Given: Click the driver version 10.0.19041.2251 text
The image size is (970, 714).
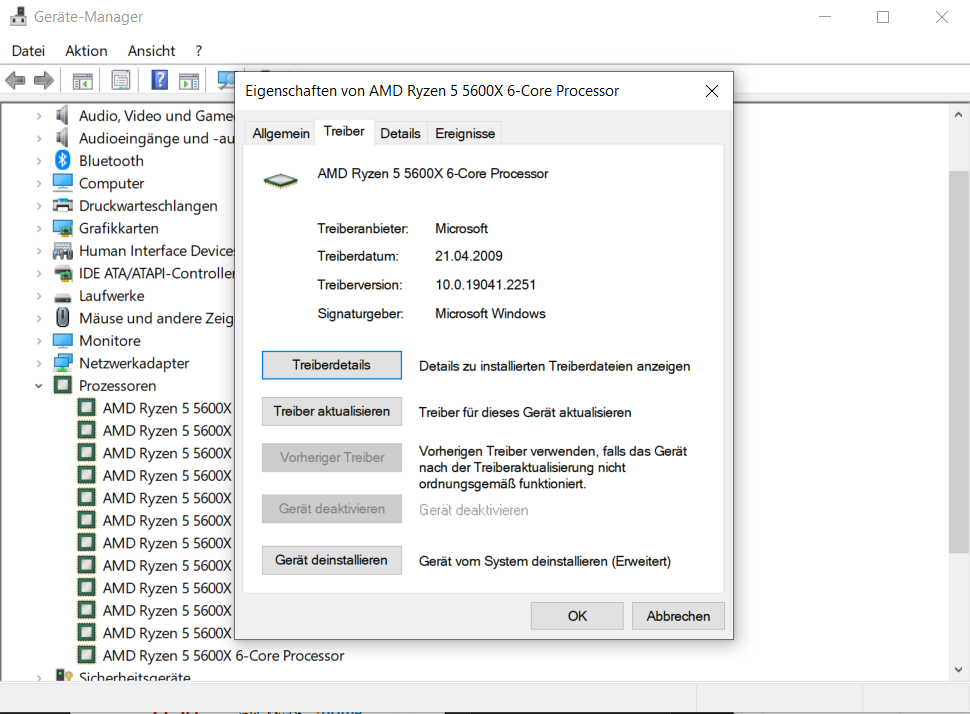Looking at the screenshot, I should click(486, 285).
